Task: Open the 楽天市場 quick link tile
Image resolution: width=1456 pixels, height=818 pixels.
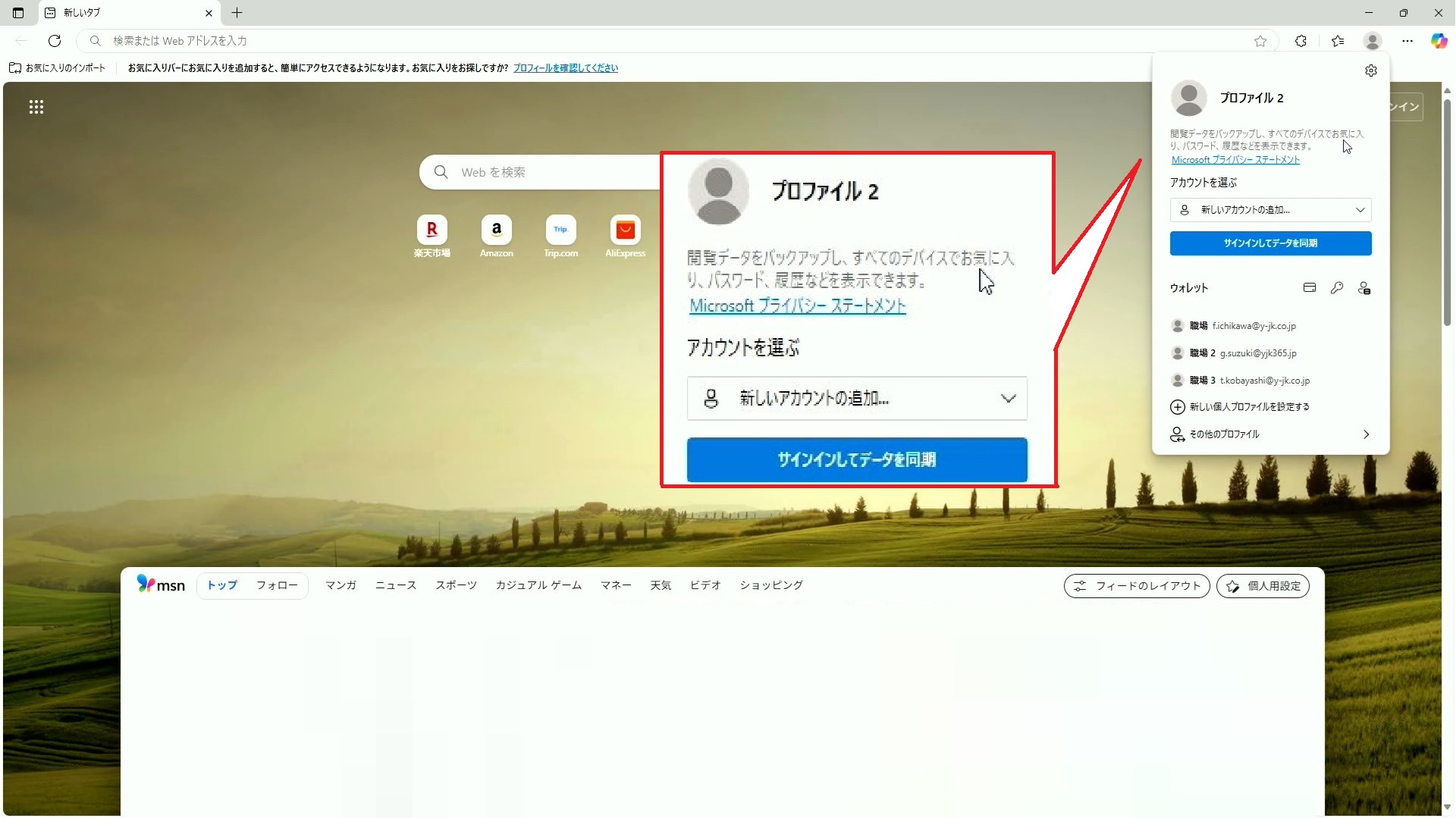Action: tap(431, 230)
